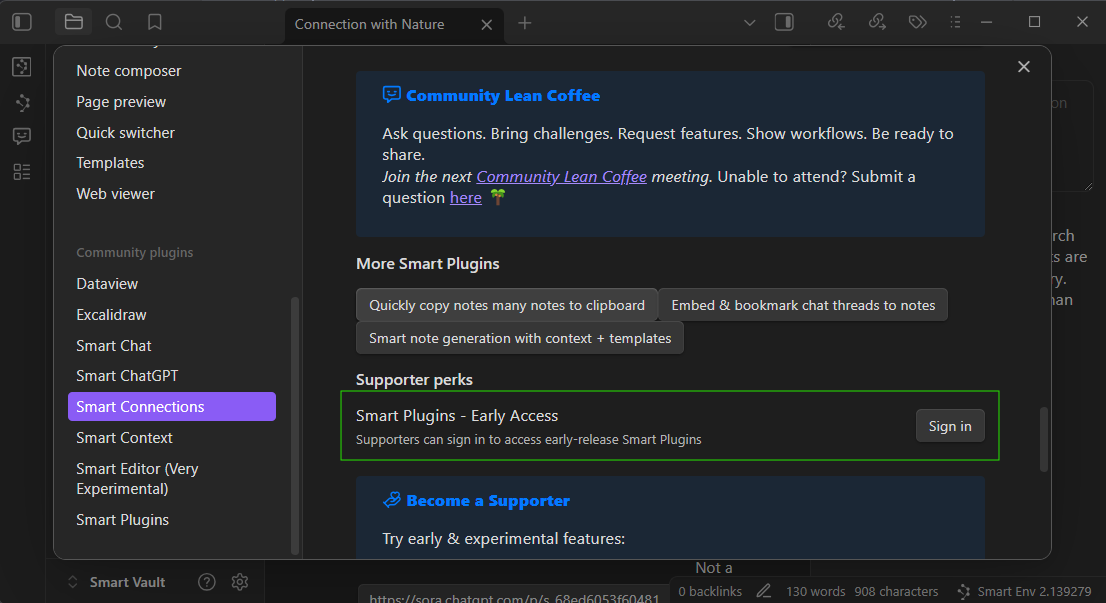1106x603 pixels.
Task: Select Smart Context in settings sidebar
Action: [124, 438]
